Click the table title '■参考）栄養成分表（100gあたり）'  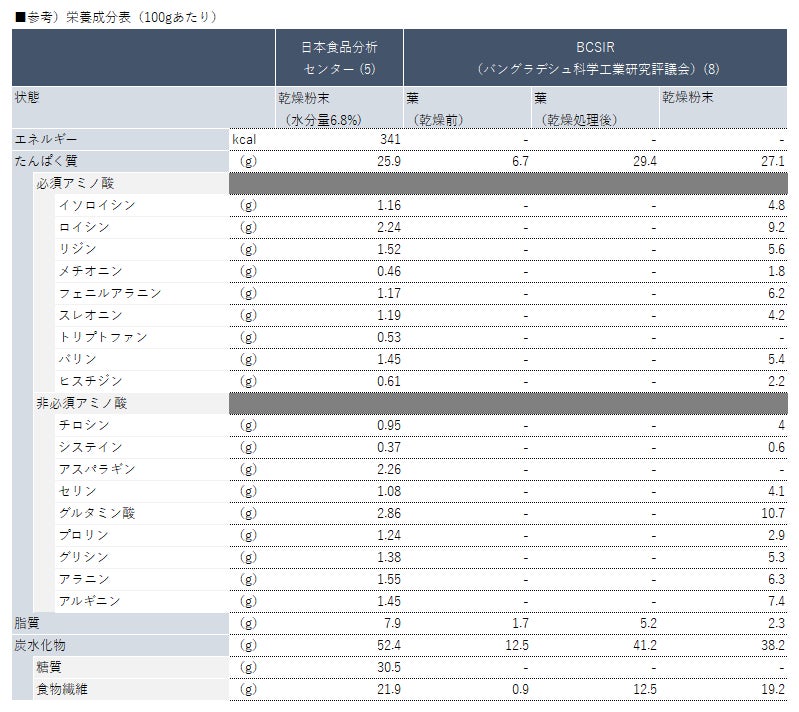[x=116, y=17]
